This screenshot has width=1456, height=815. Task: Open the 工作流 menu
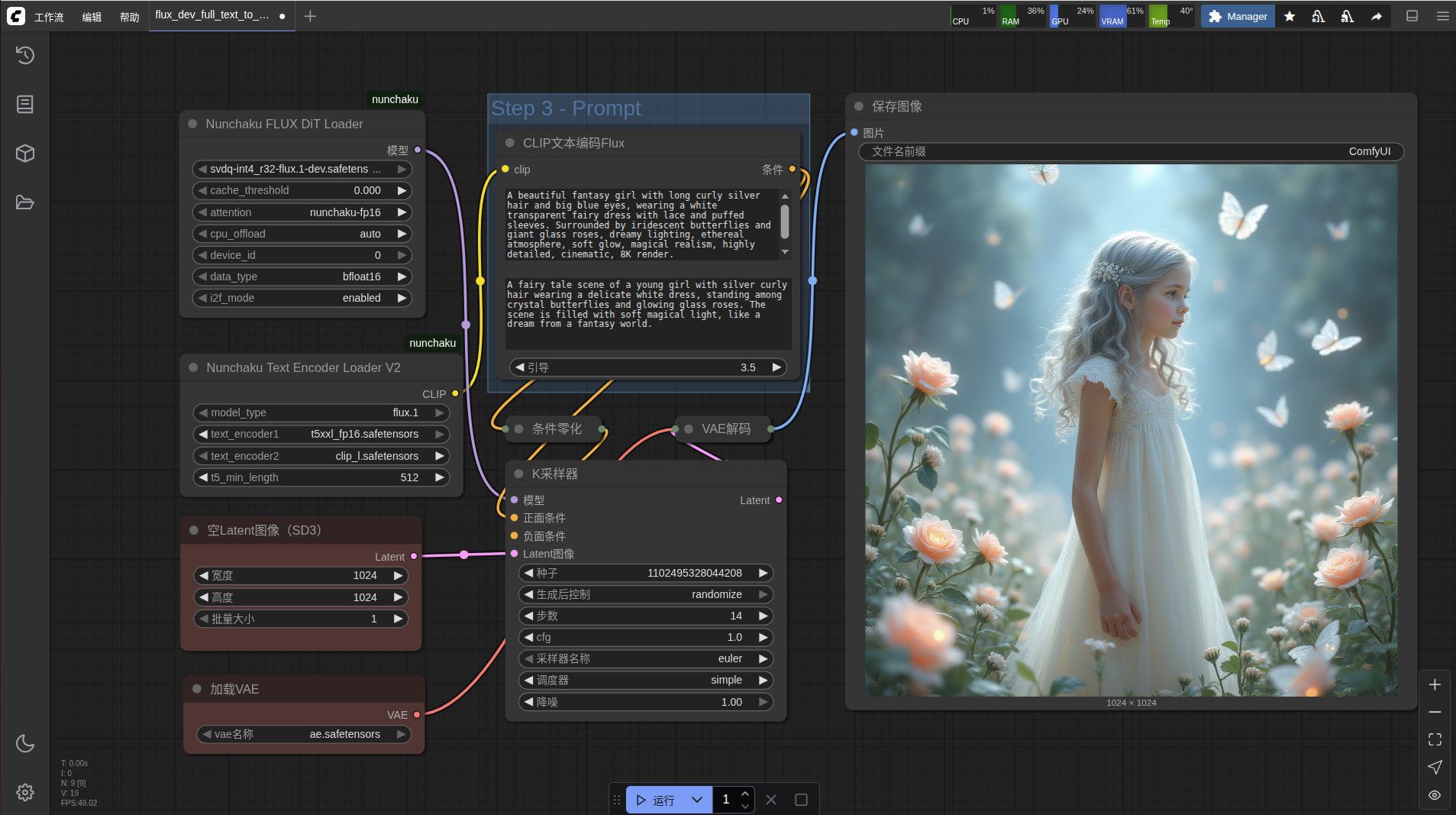pos(49,17)
